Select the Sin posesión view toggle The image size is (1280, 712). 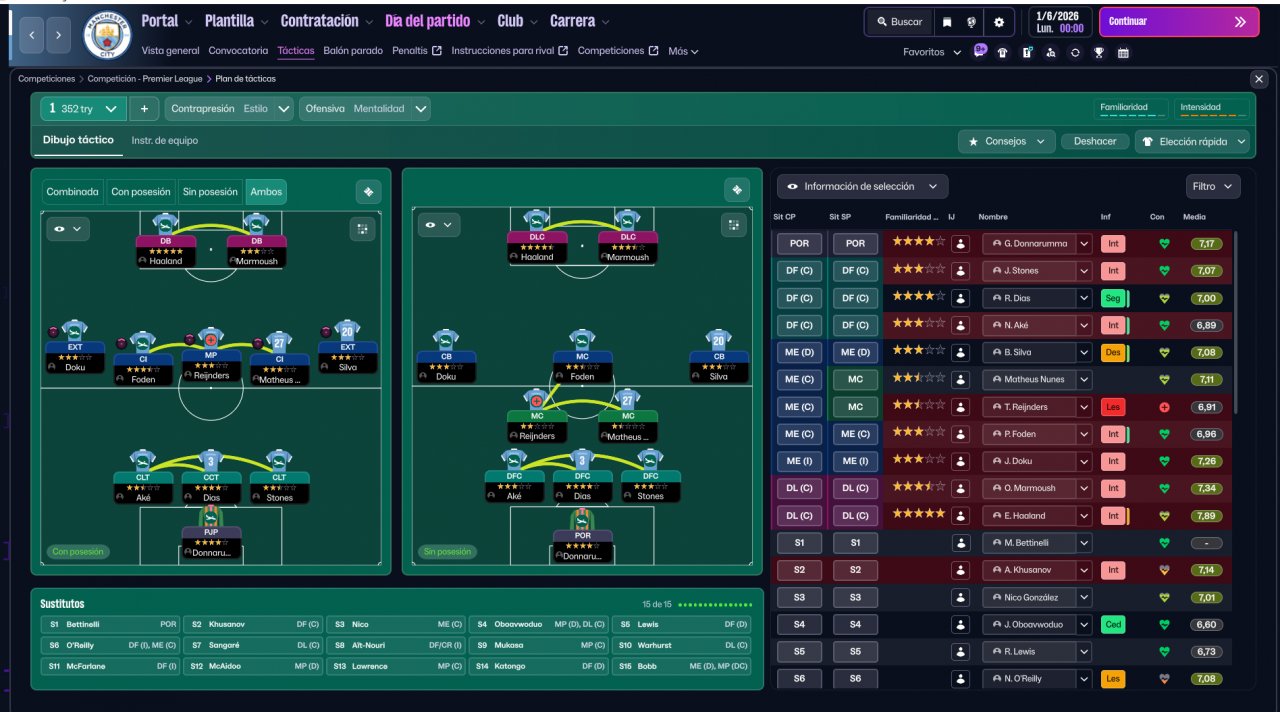[x=211, y=192]
